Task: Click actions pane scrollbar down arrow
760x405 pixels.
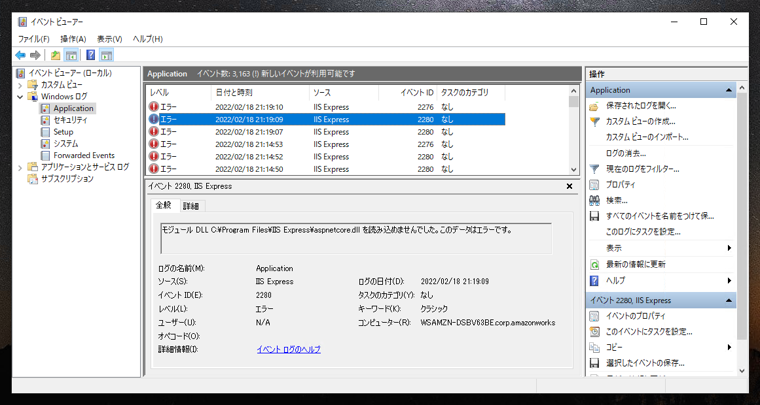Action: [x=742, y=371]
